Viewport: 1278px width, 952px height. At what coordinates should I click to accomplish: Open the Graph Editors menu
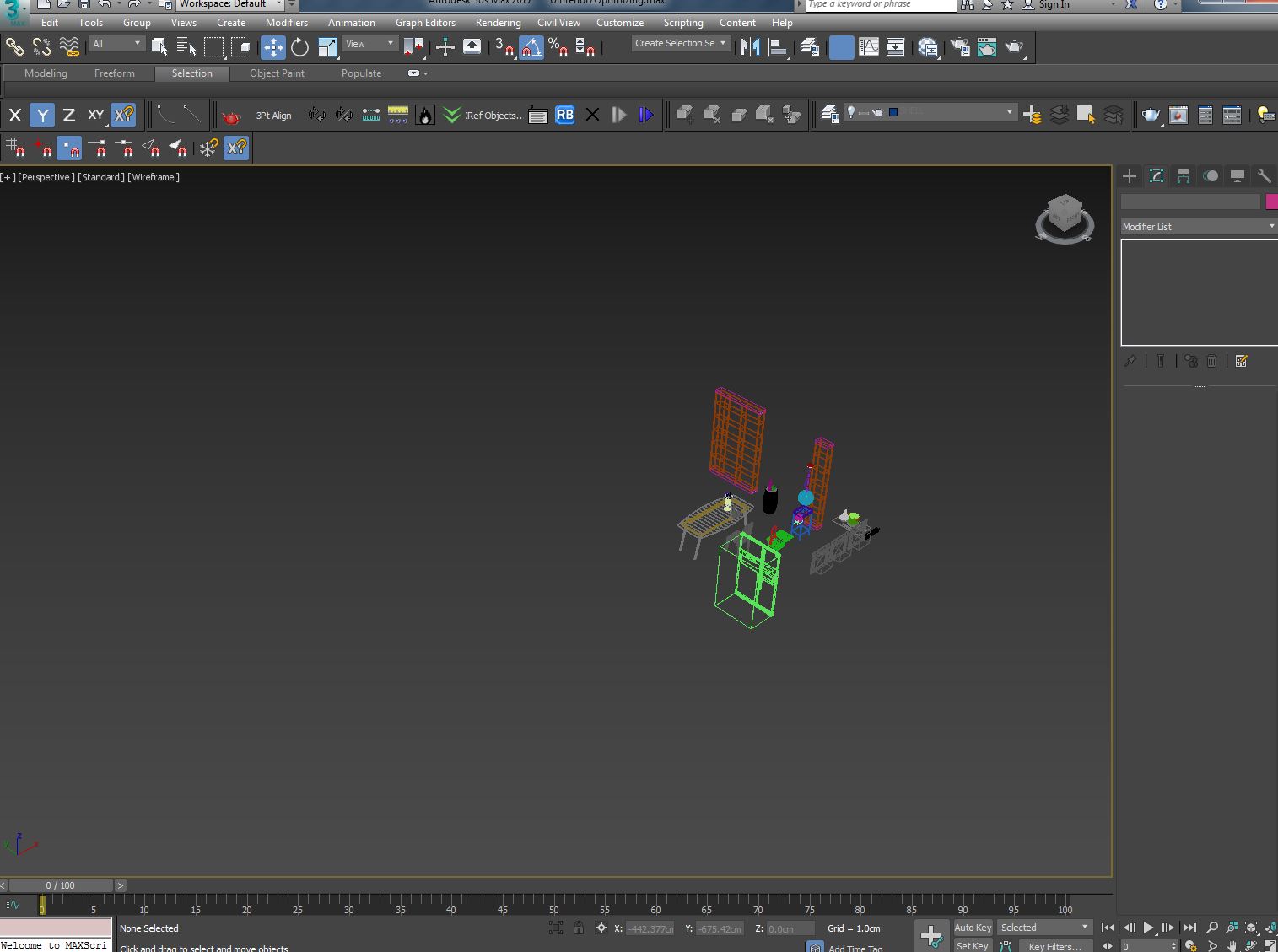[x=425, y=23]
